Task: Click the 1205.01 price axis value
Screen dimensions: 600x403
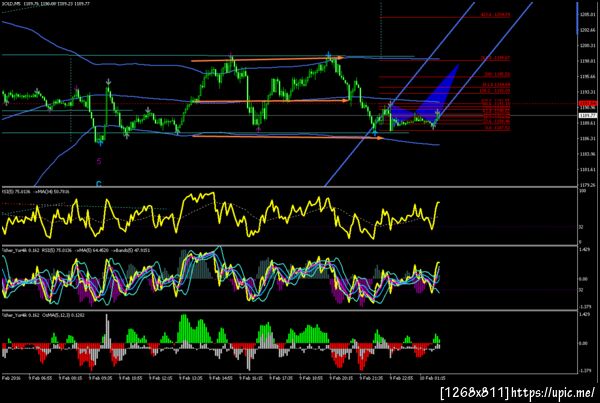Action: pyautogui.click(x=587, y=14)
